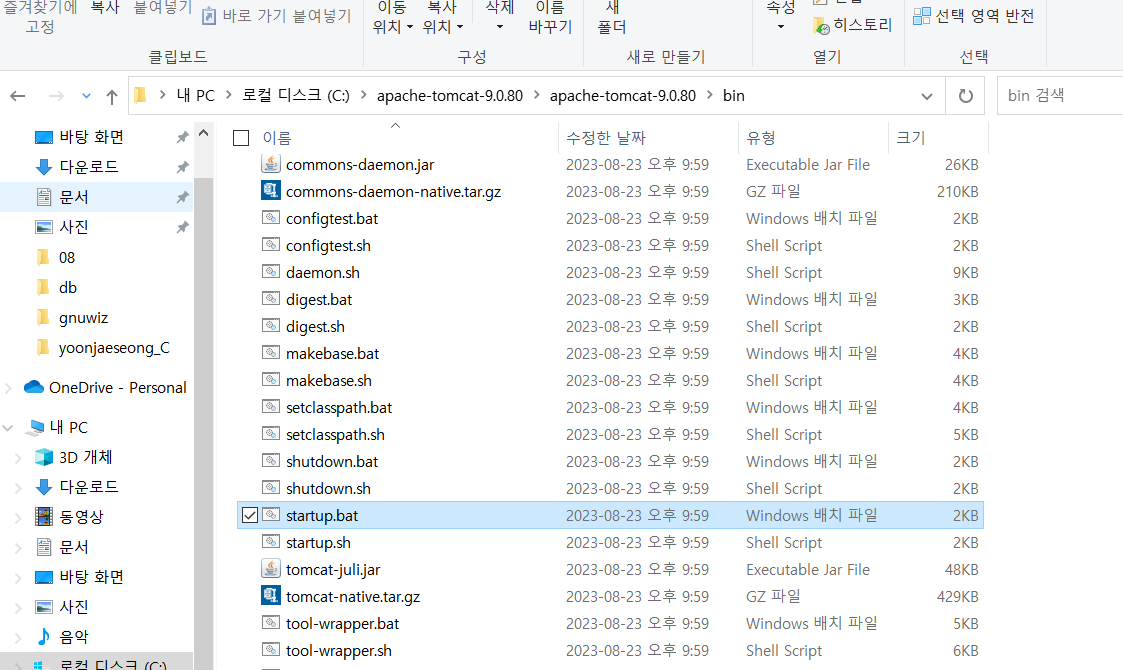
Task: Open the address bar history dropdown
Action: point(927,96)
